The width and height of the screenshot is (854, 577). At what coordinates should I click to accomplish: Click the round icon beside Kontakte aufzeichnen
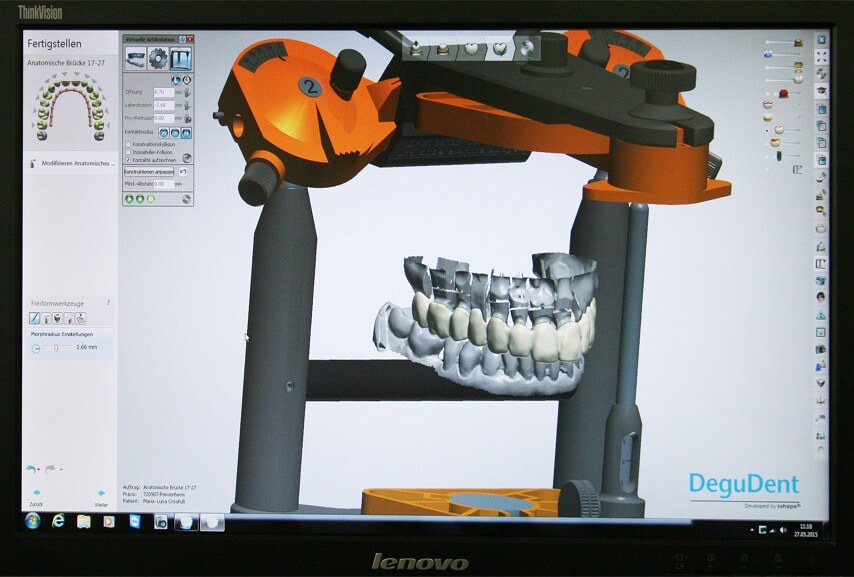tap(187, 158)
